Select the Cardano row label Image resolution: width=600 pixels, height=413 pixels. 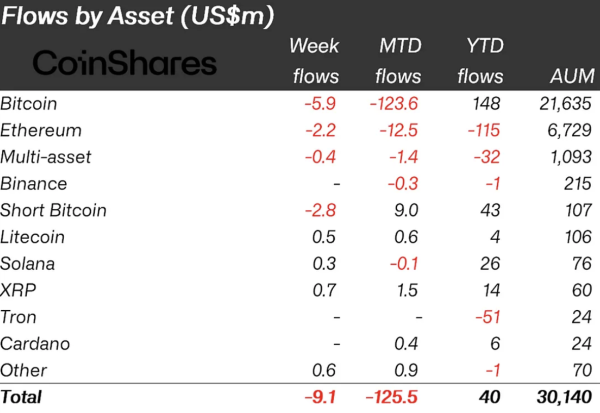pos(34,343)
